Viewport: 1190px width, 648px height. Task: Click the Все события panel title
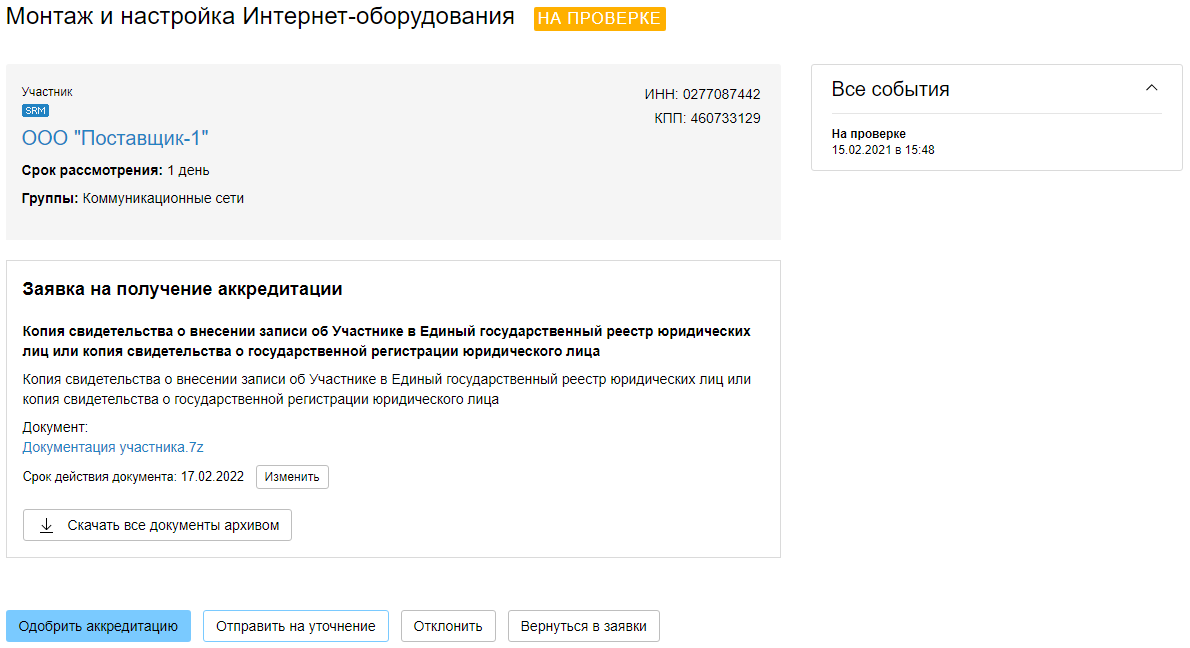(x=890, y=89)
